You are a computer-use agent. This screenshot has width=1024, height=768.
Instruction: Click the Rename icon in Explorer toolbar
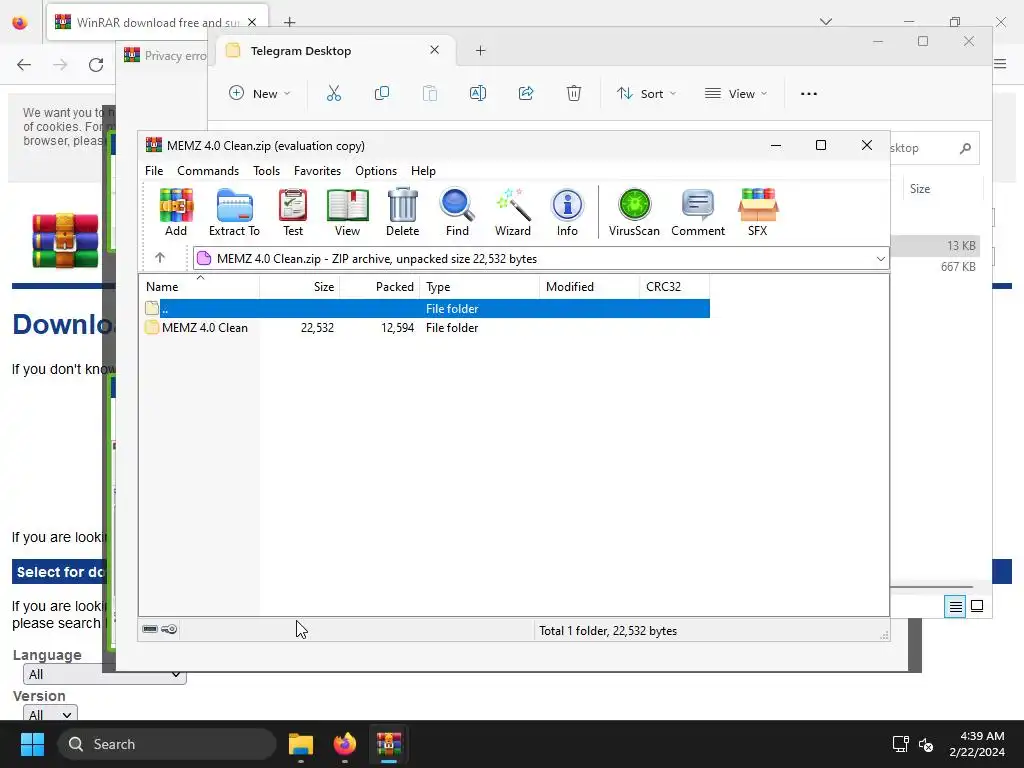coord(477,93)
